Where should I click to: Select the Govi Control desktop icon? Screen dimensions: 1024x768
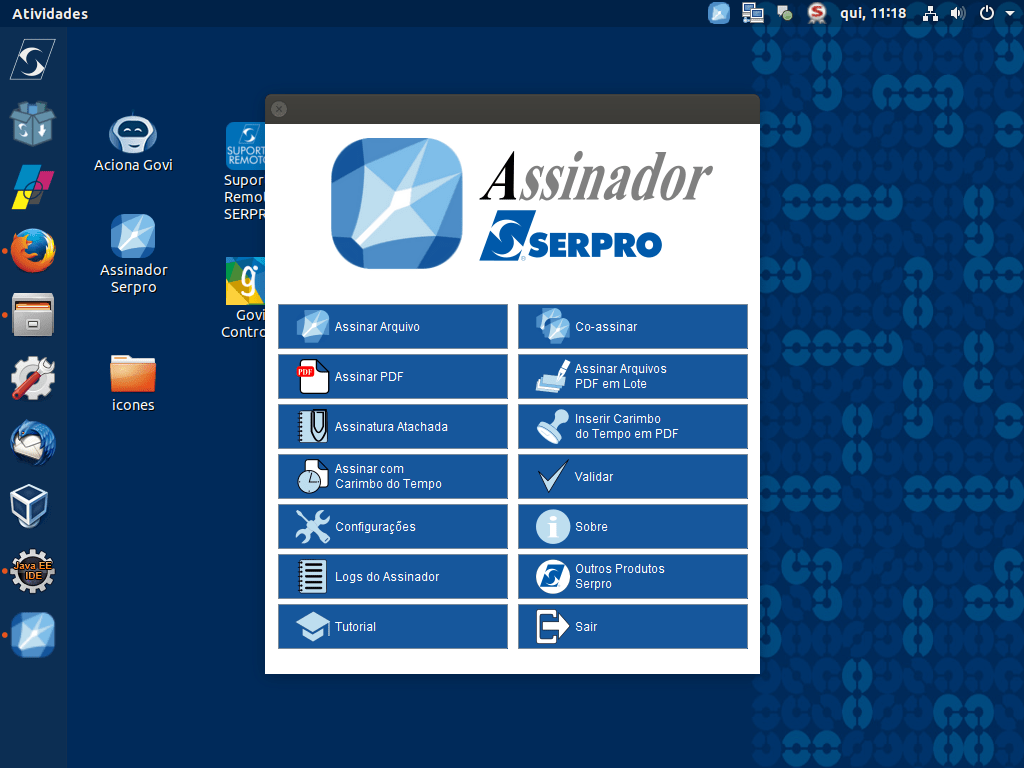coord(244,298)
